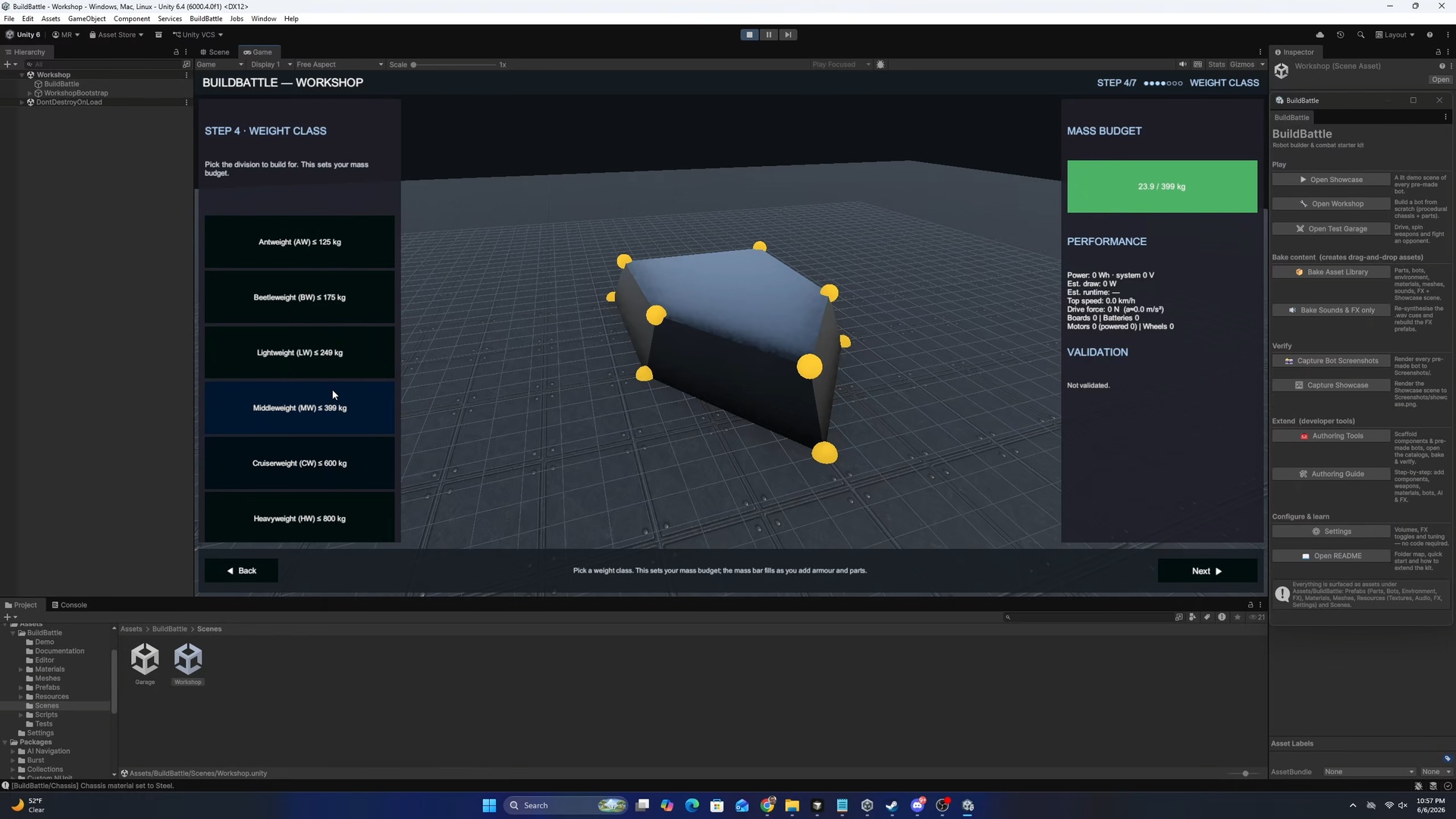Choose Lightweight (LW) ≤ 249 kg

(x=300, y=353)
